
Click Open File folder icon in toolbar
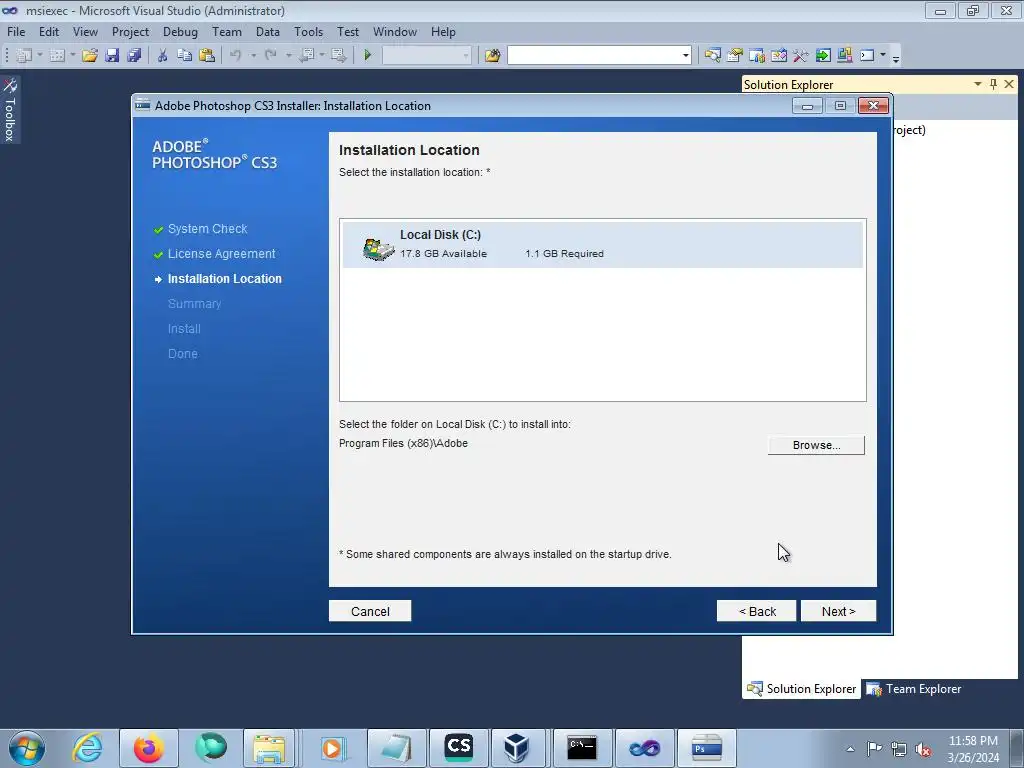[x=89, y=56]
